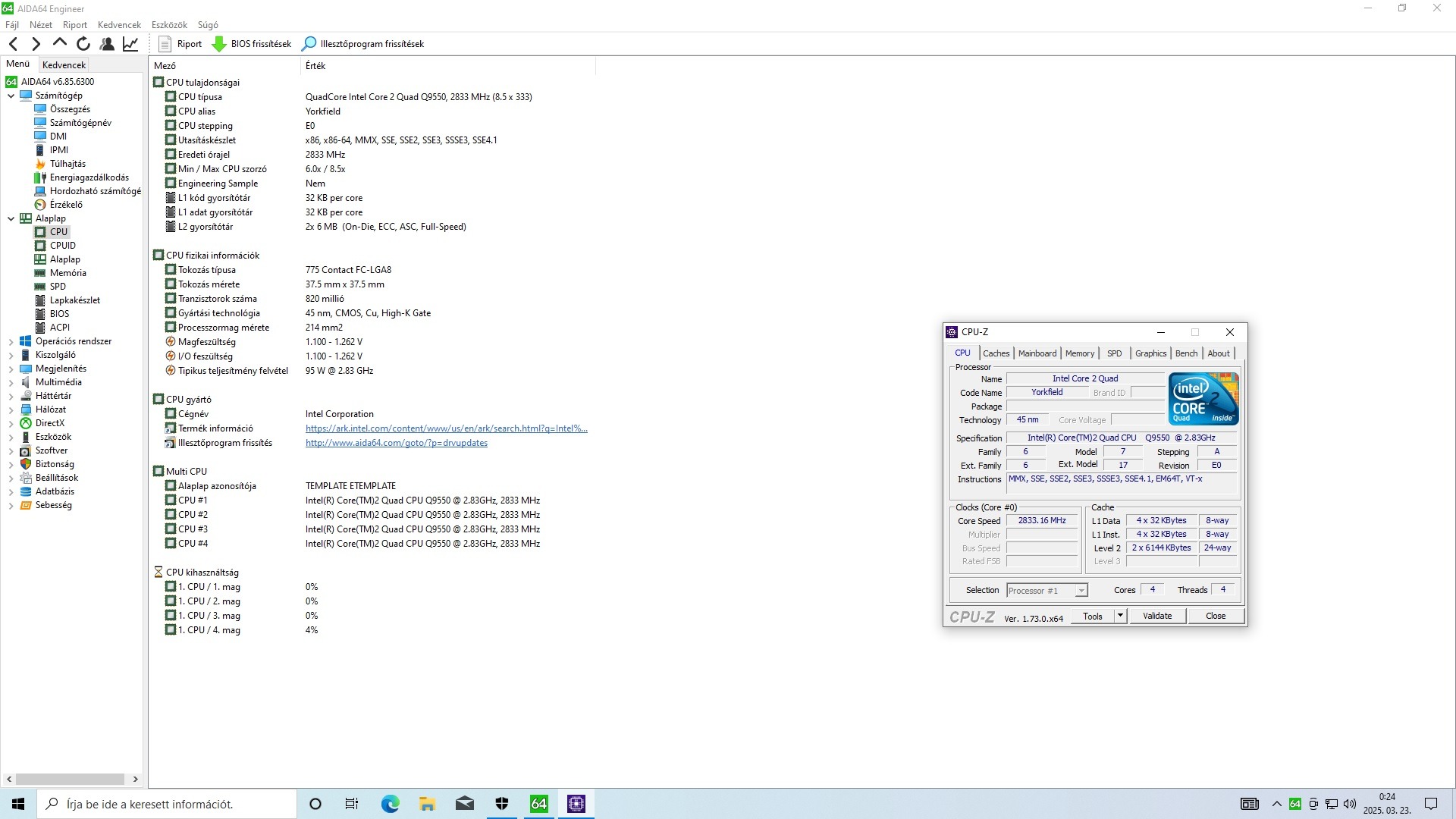Switch to Memory tab in CPU-Z
Viewport: 1456px width, 819px height.
tap(1079, 353)
